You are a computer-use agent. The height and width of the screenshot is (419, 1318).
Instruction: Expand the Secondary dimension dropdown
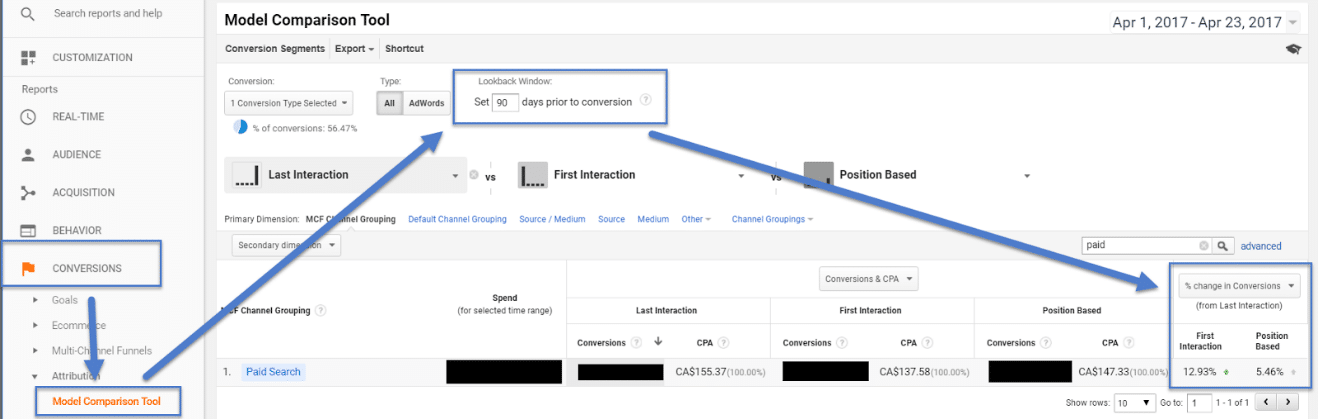tap(286, 245)
